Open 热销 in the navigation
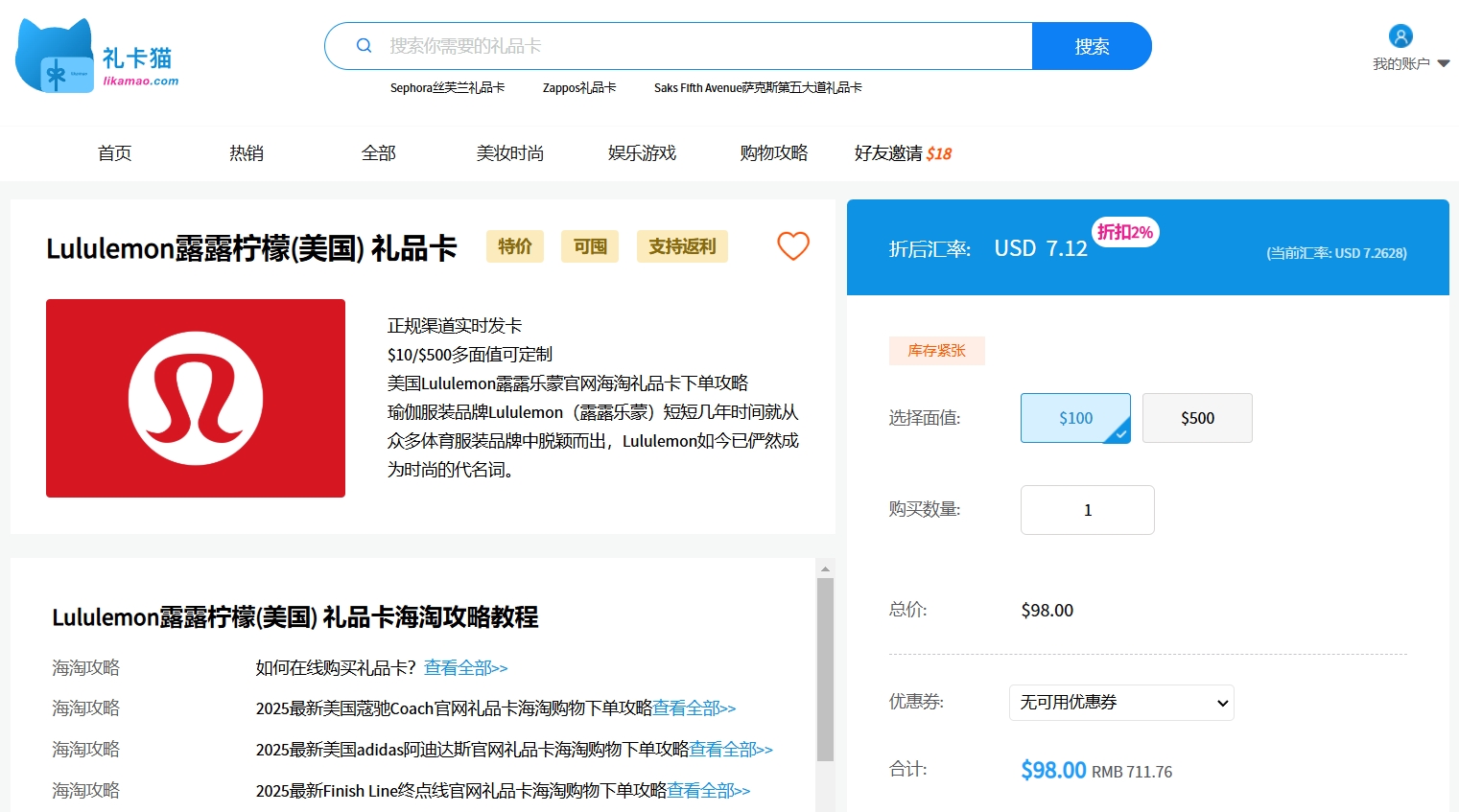This screenshot has height=812, width=1459. [x=247, y=153]
